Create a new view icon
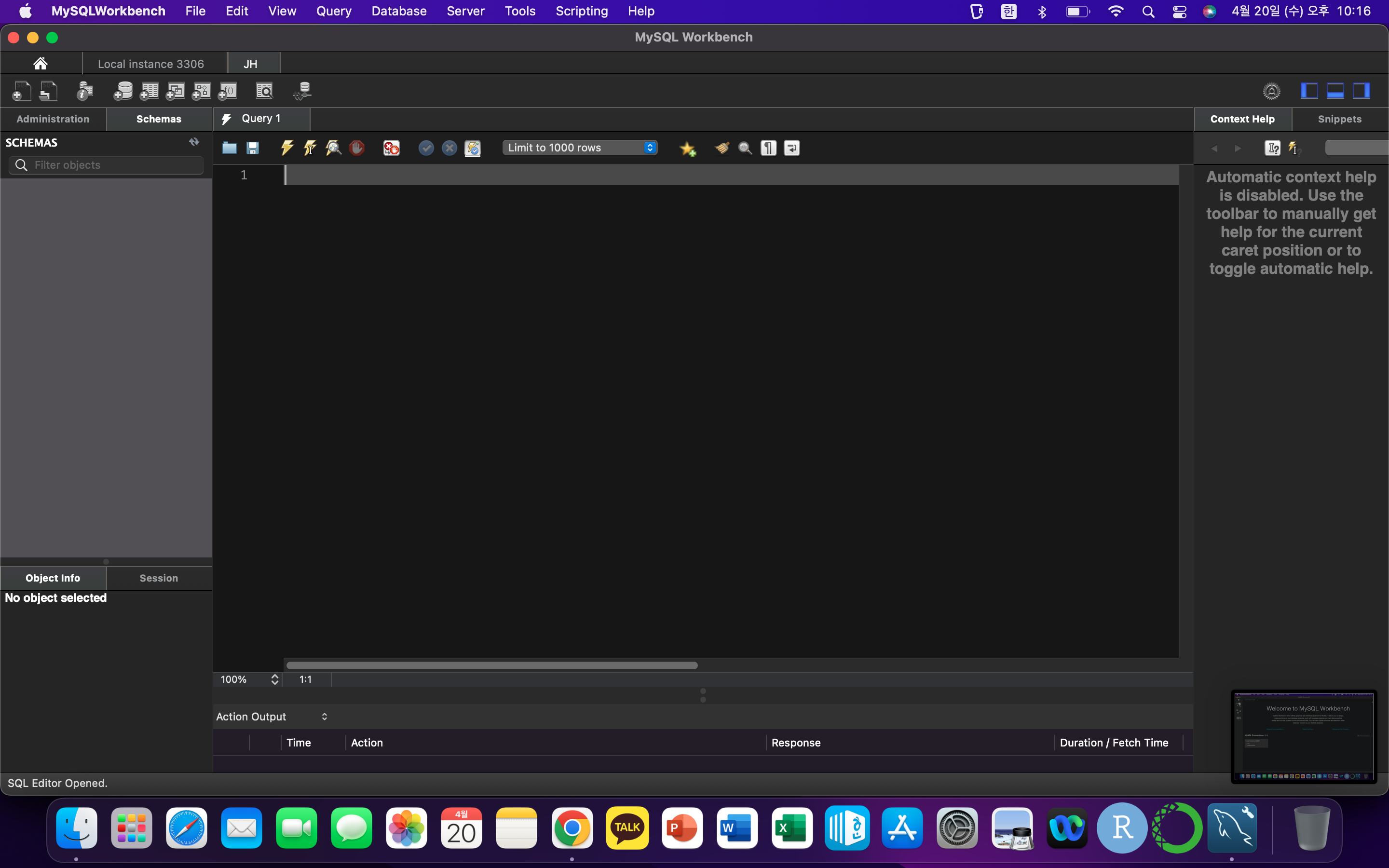This screenshot has height=868, width=1389. [175, 91]
